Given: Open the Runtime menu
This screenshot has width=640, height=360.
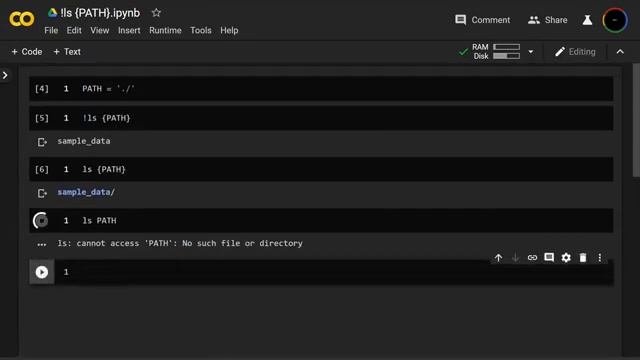Looking at the screenshot, I should (x=165, y=30).
